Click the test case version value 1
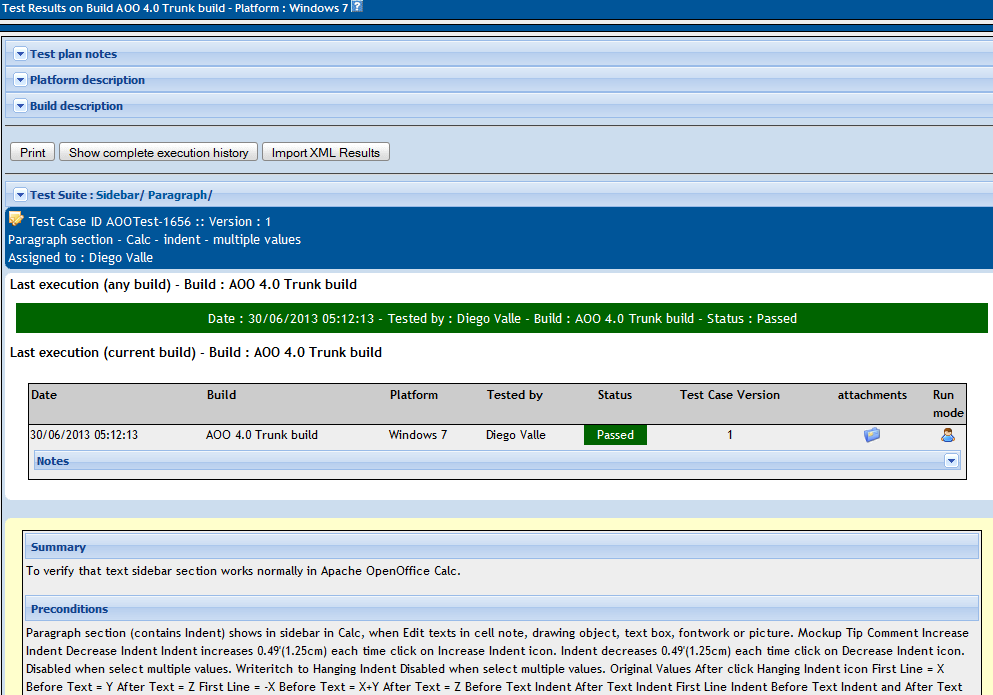This screenshot has width=993, height=695. click(x=730, y=435)
